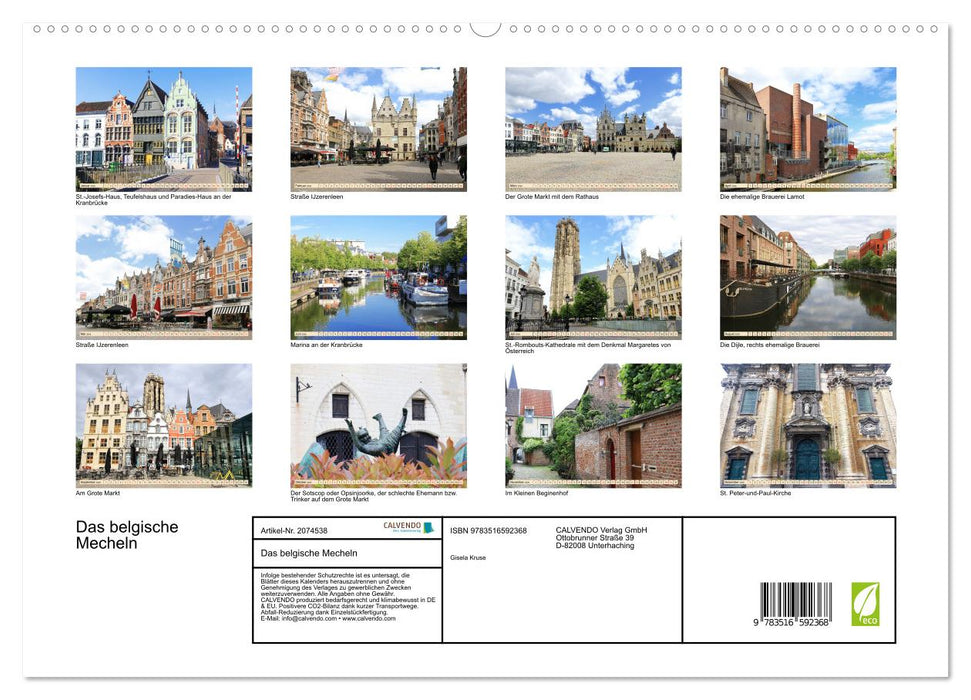Select the Opsinjoorke statue photo

click(x=381, y=425)
